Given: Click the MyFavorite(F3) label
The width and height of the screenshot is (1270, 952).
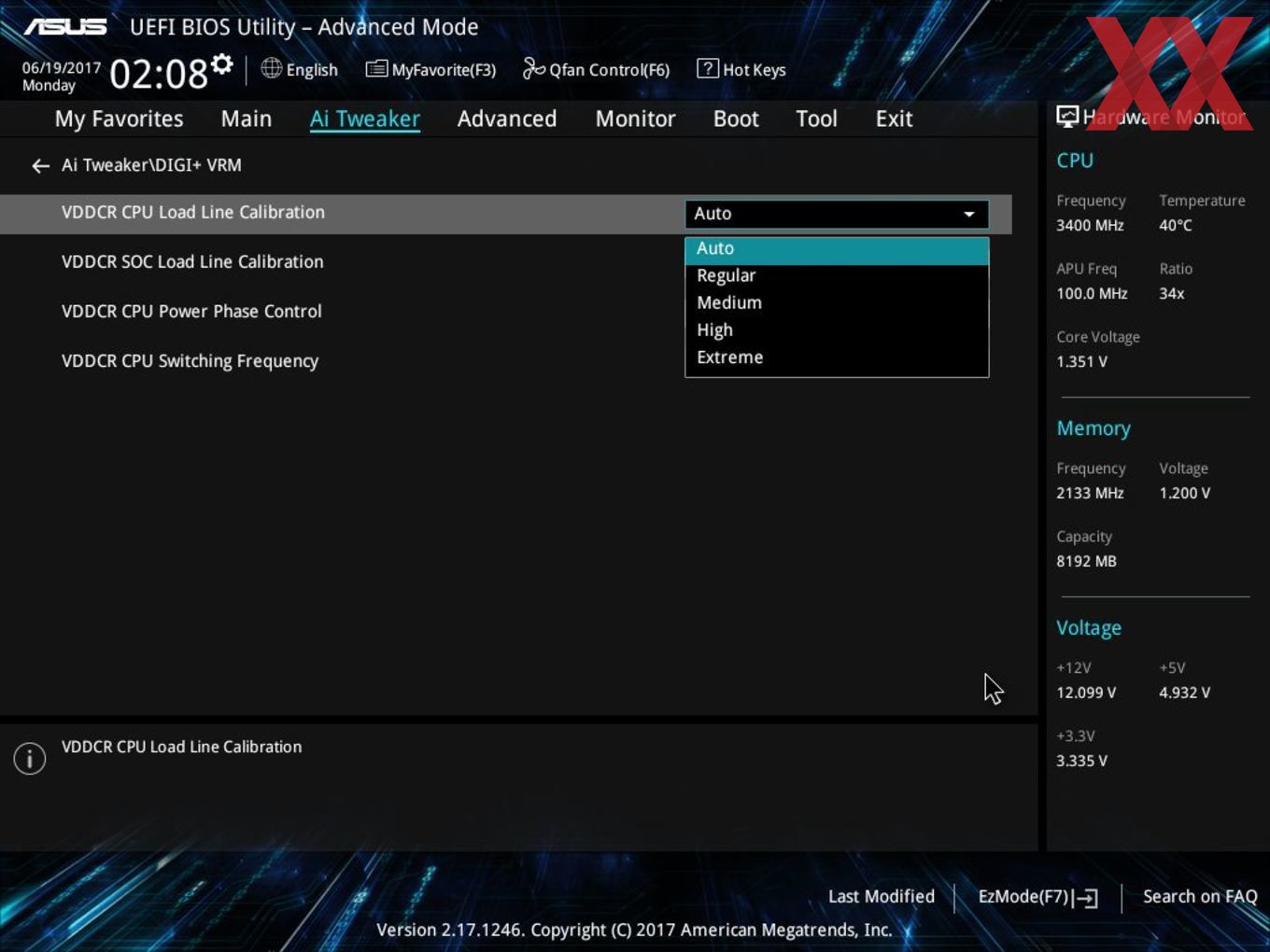Looking at the screenshot, I should tap(444, 70).
